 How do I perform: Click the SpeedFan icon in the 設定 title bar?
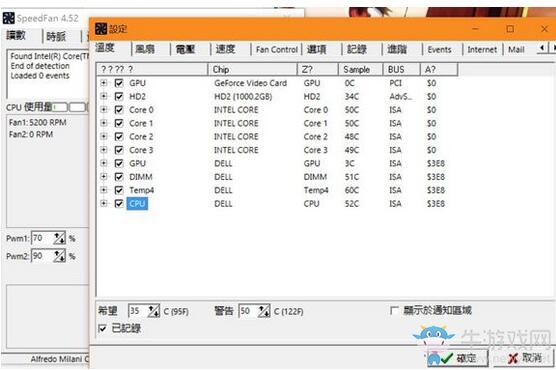click(x=101, y=29)
